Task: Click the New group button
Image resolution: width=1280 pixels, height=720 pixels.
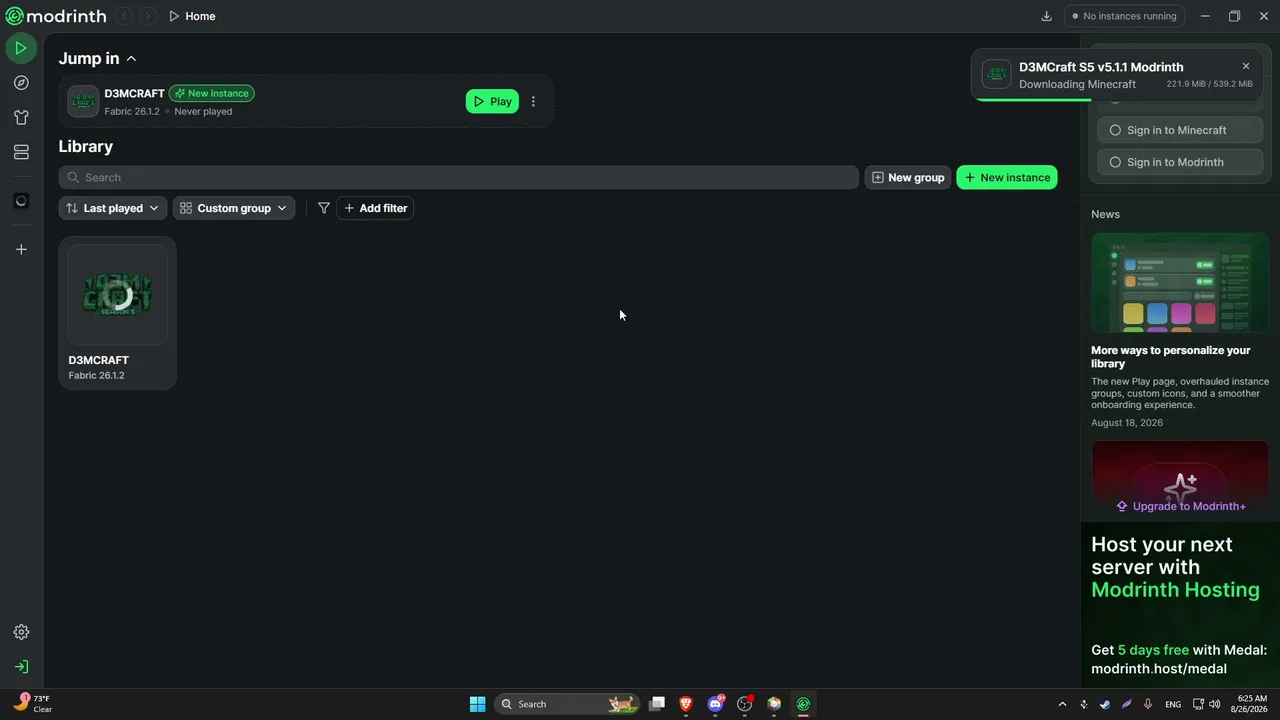Action: coord(908,177)
